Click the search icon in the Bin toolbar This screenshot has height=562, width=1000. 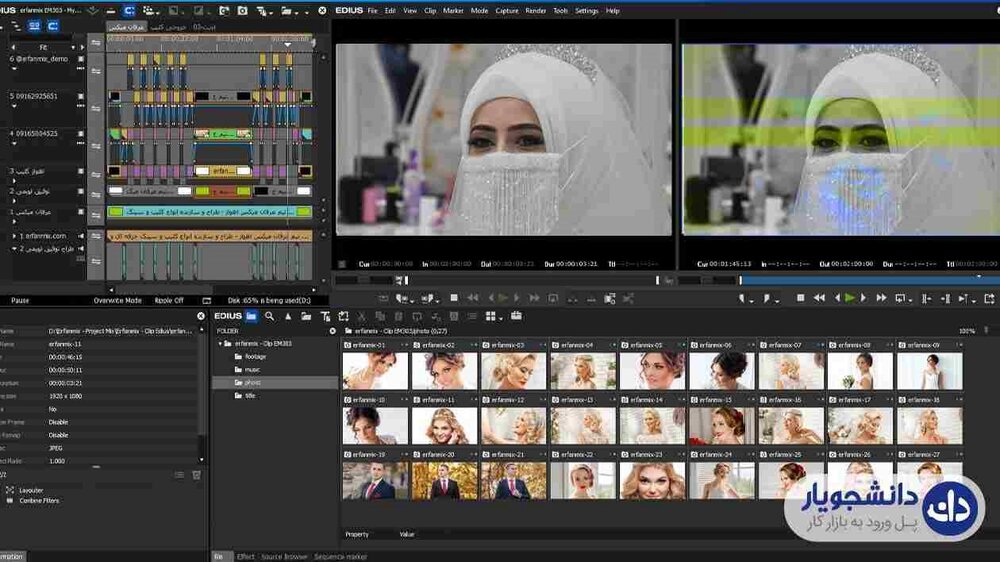pos(269,316)
